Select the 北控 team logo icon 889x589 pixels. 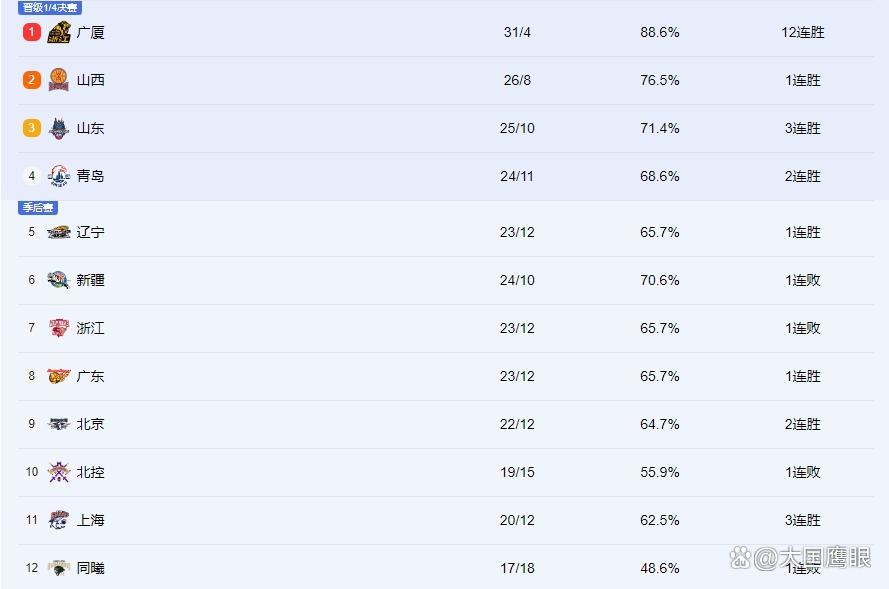tap(59, 472)
